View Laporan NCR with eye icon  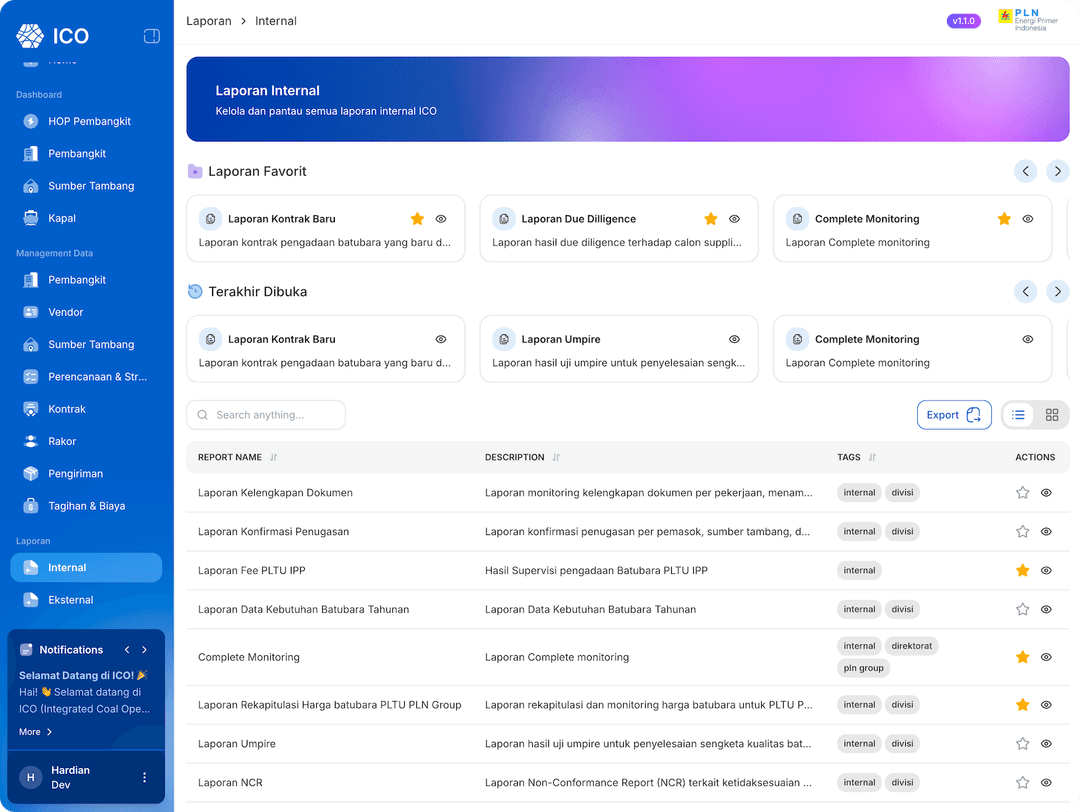click(x=1046, y=782)
